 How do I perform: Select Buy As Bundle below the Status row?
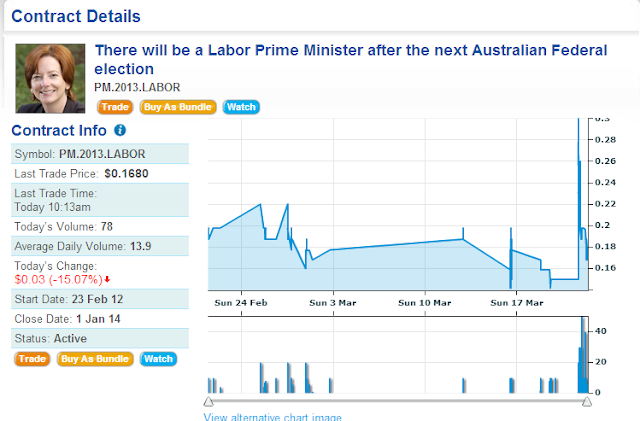tap(95, 359)
